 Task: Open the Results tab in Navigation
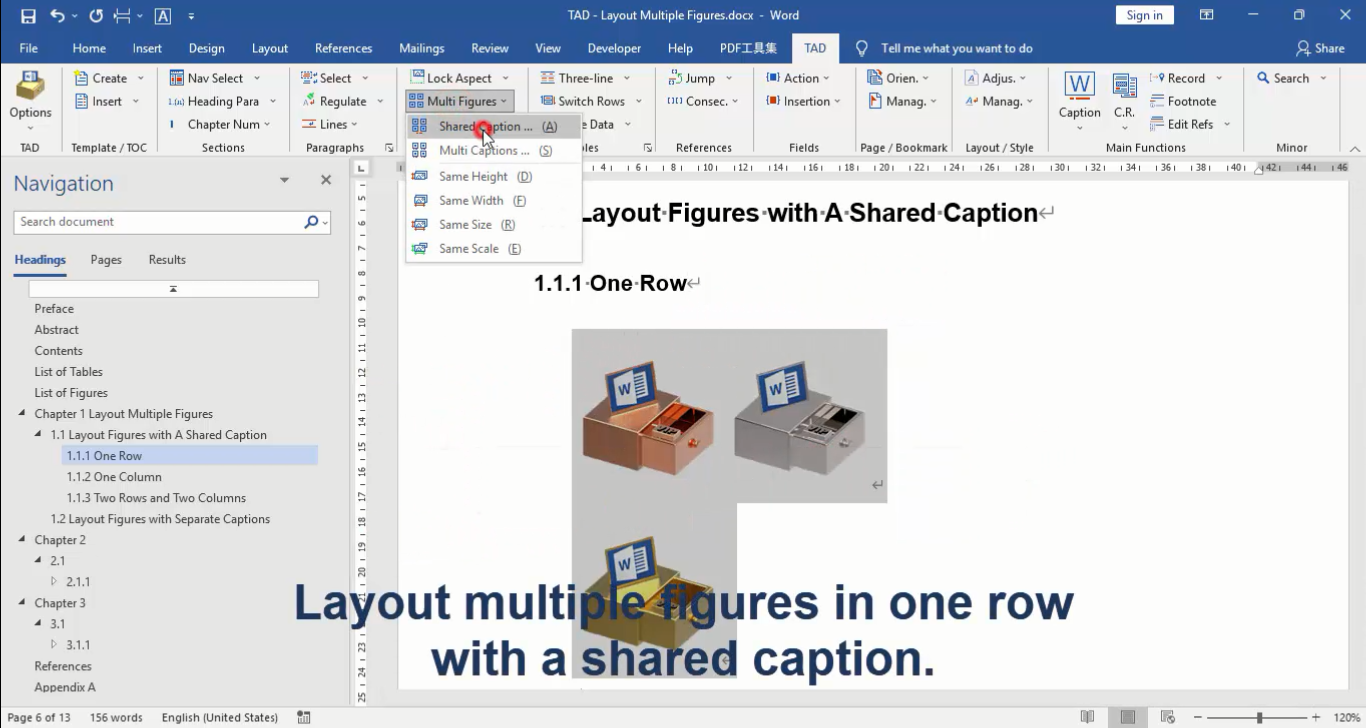[167, 260]
